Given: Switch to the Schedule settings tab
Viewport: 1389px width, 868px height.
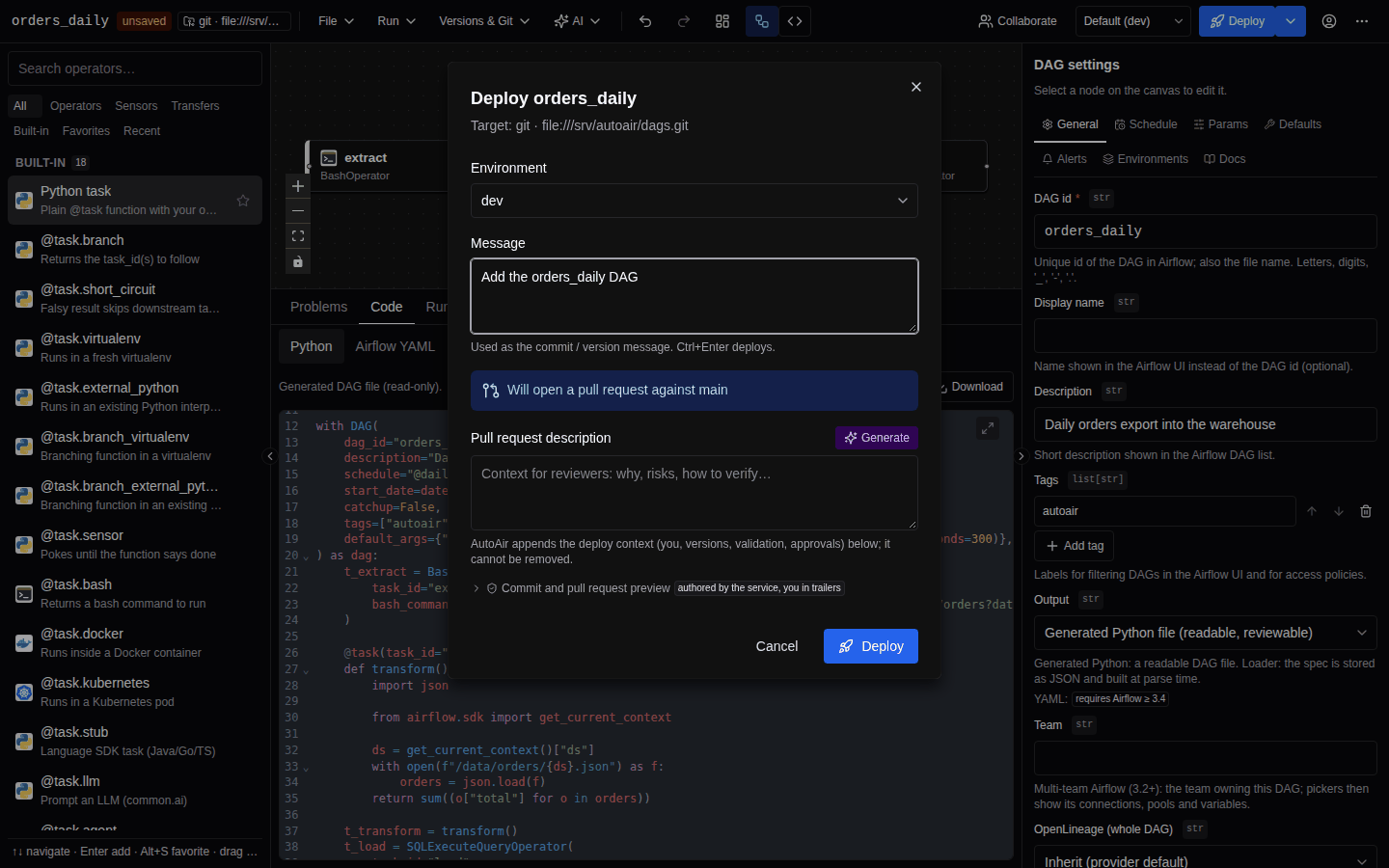Looking at the screenshot, I should (1146, 124).
